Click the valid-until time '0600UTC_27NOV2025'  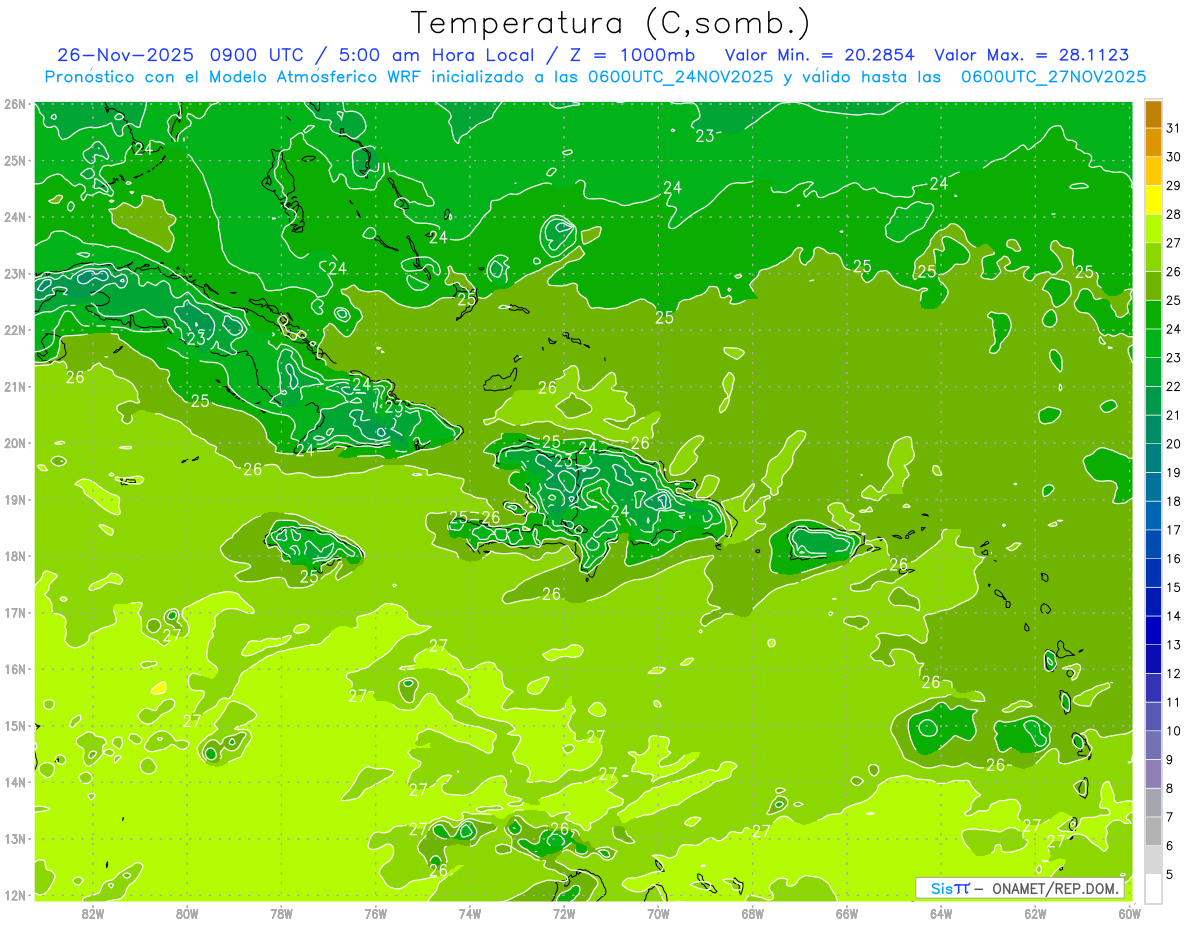tap(1053, 77)
